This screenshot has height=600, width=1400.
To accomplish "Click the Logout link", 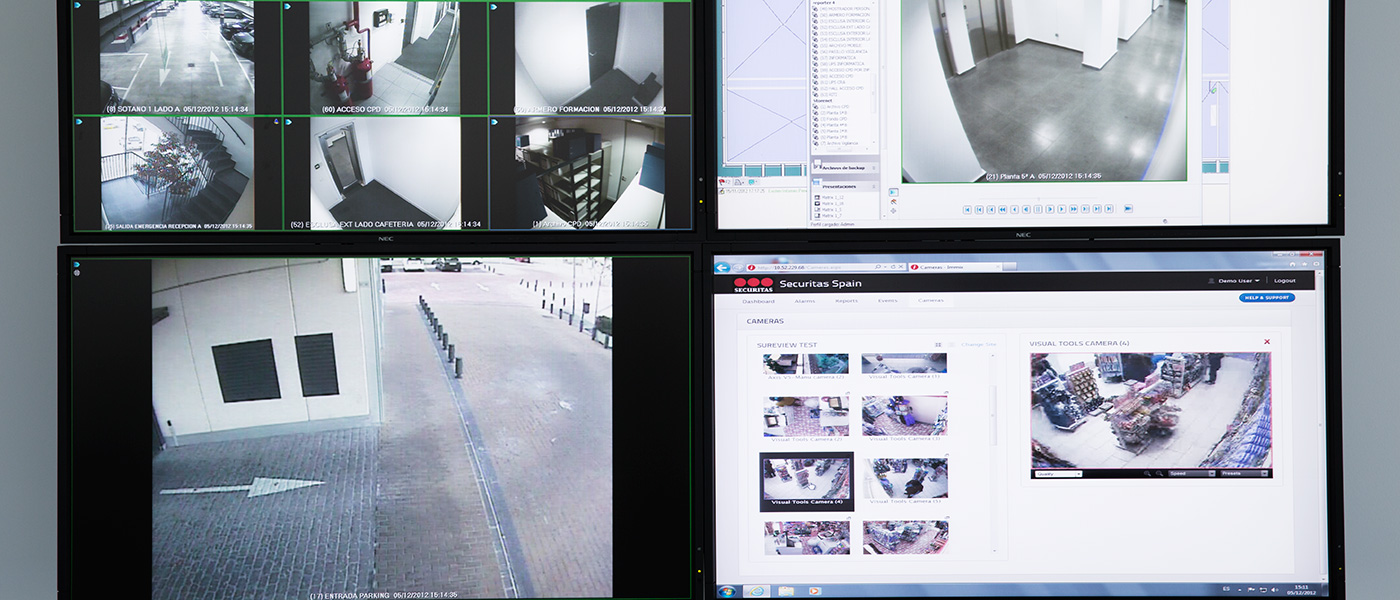I will 1284,281.
